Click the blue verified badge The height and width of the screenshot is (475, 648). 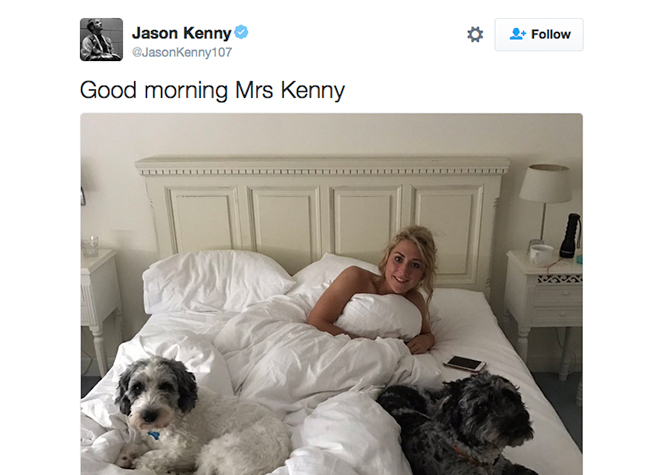click(x=241, y=32)
